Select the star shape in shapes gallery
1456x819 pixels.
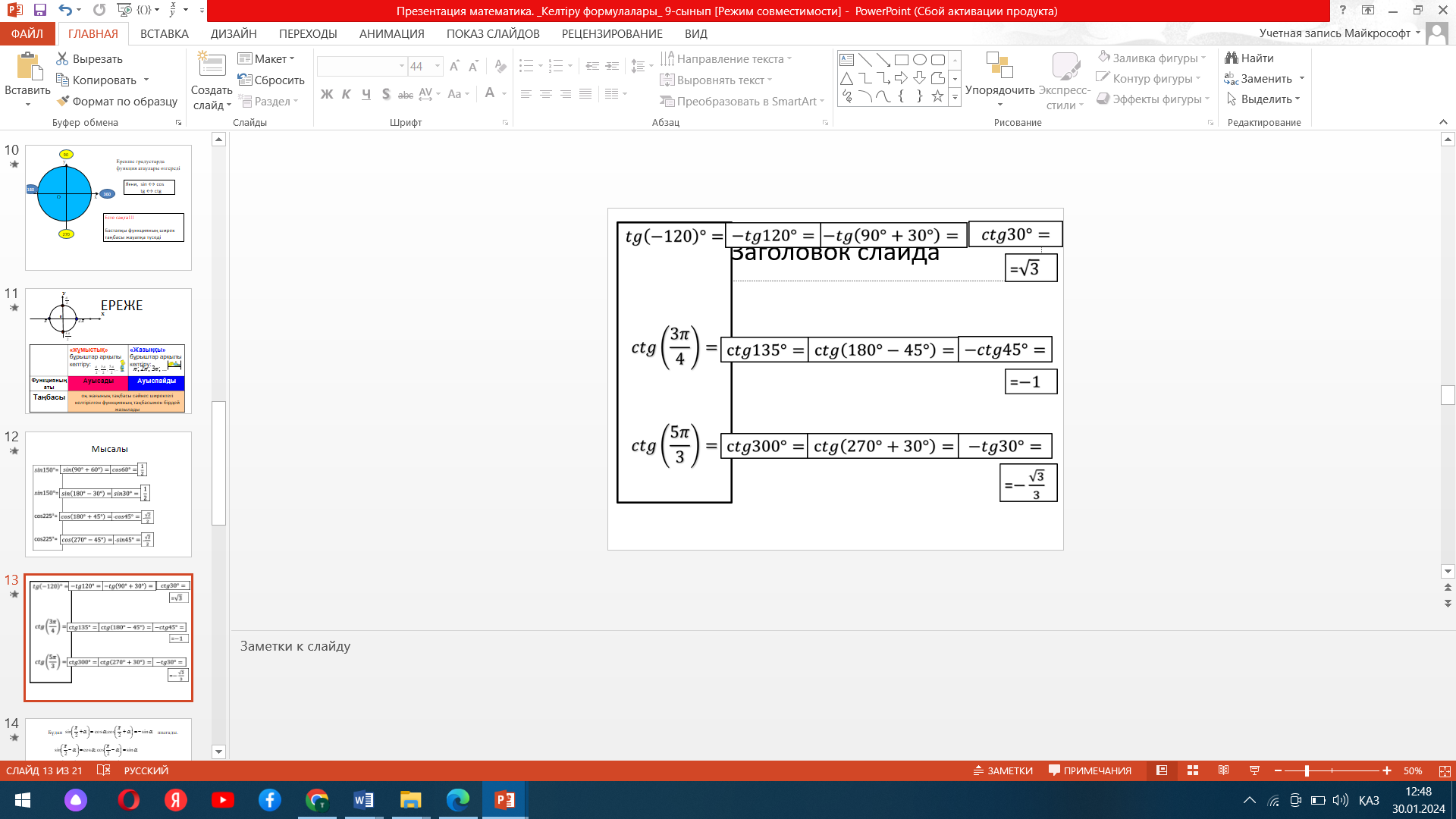click(937, 96)
